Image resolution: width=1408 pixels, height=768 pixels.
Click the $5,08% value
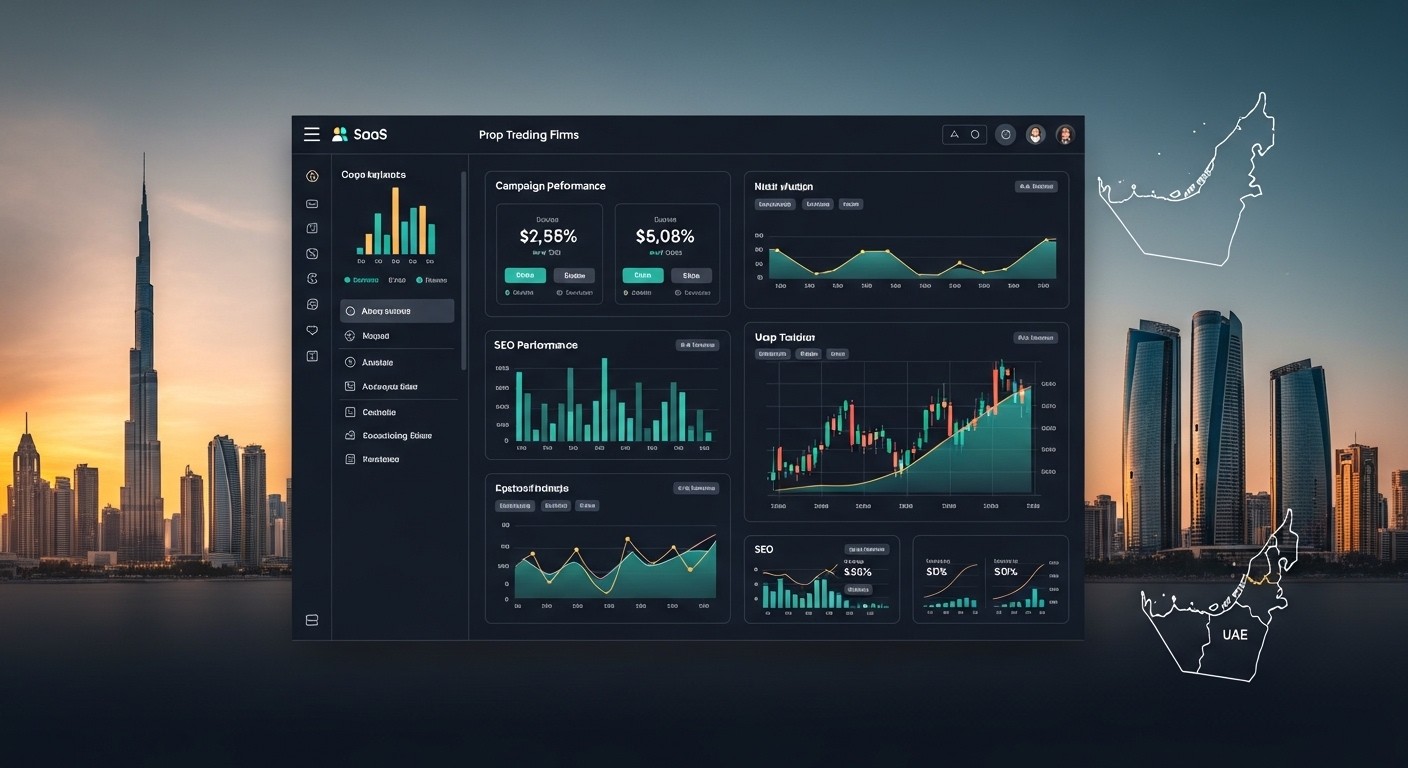pyautogui.click(x=665, y=237)
